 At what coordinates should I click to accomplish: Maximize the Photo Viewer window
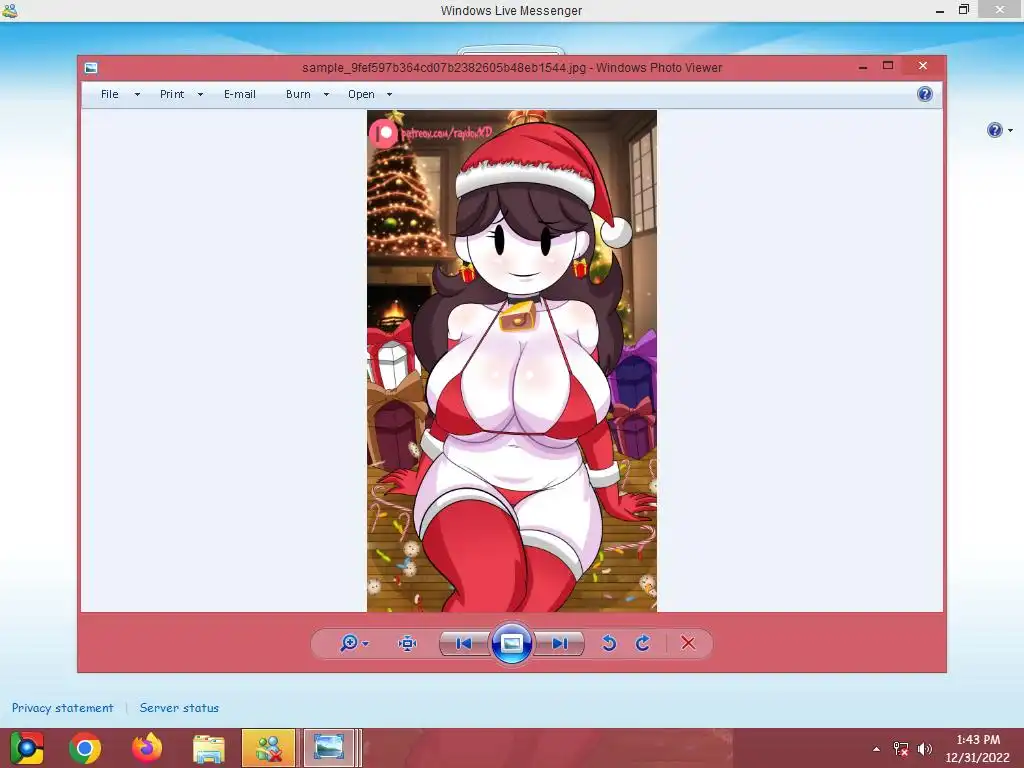click(x=888, y=65)
